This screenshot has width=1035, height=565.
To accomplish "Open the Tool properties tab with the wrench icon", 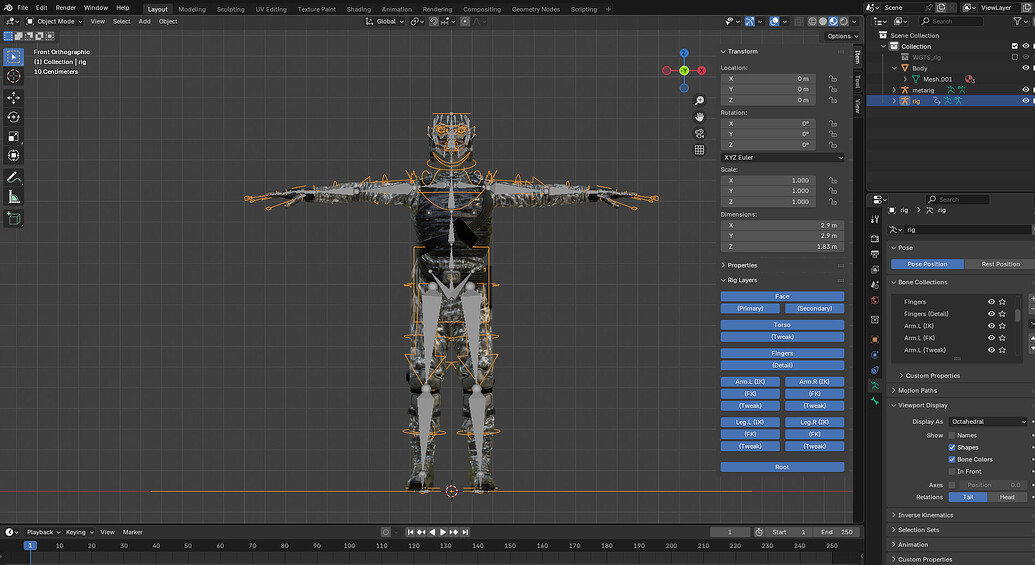I will pos(875,219).
